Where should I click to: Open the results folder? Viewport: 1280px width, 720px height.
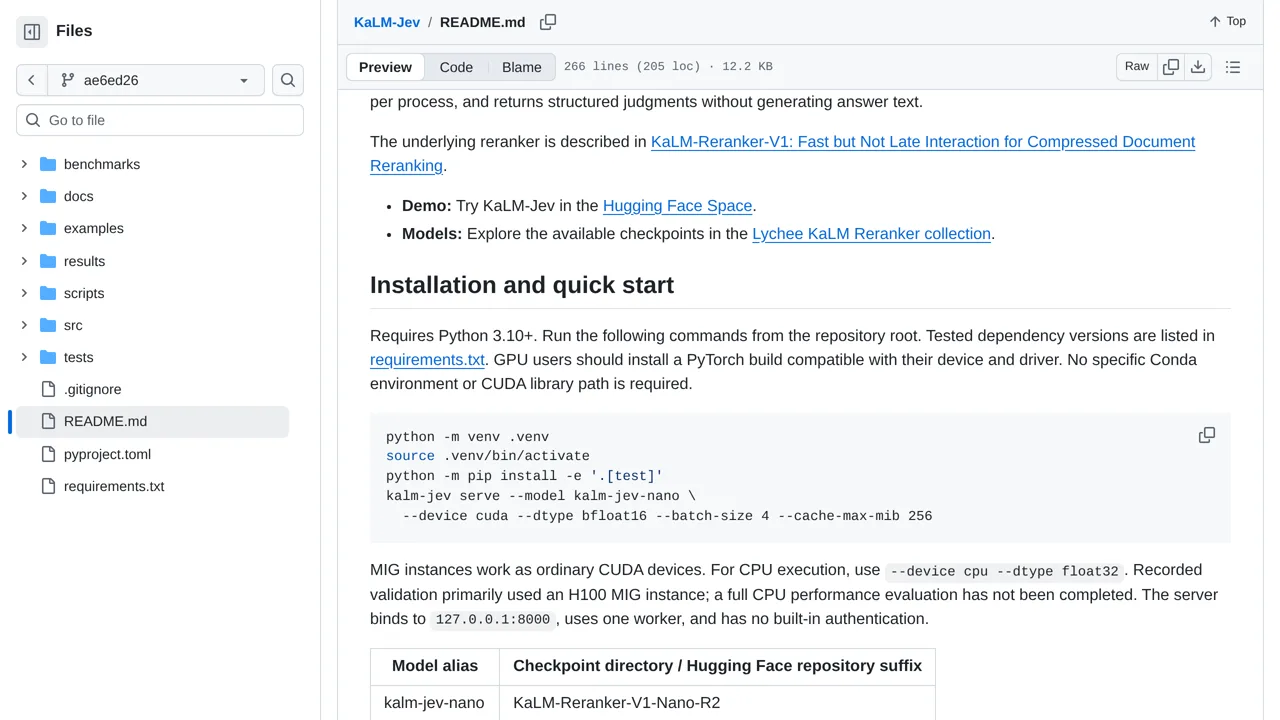pyautogui.click(x=84, y=261)
